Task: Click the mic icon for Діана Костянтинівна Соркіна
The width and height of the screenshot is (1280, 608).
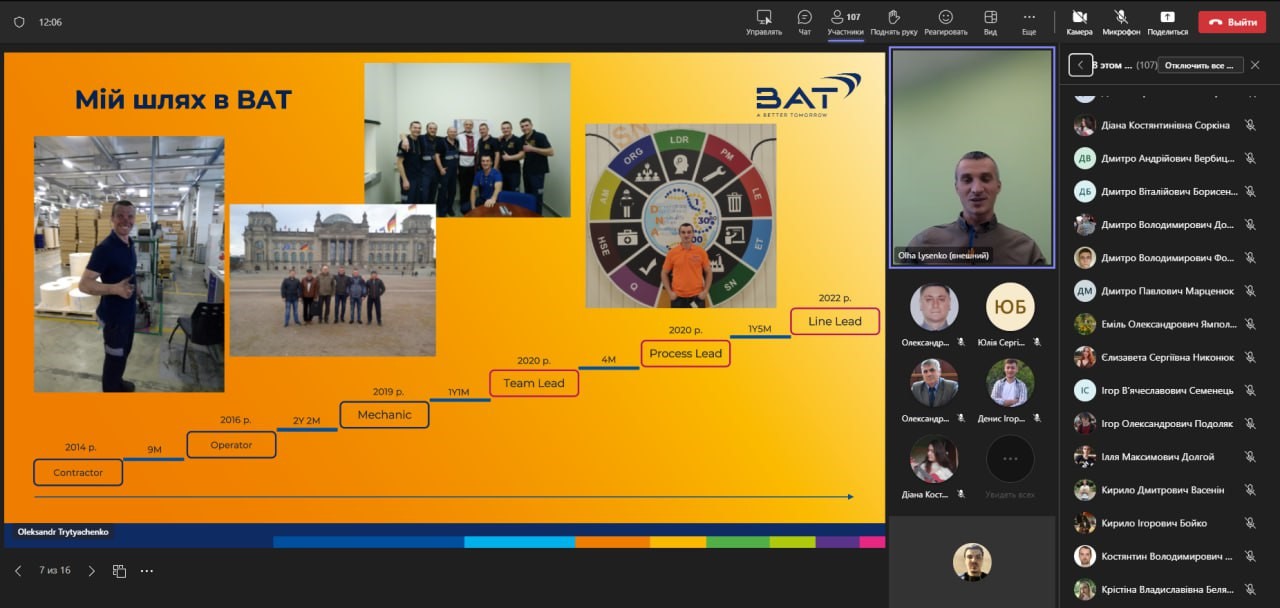Action: tap(1250, 126)
